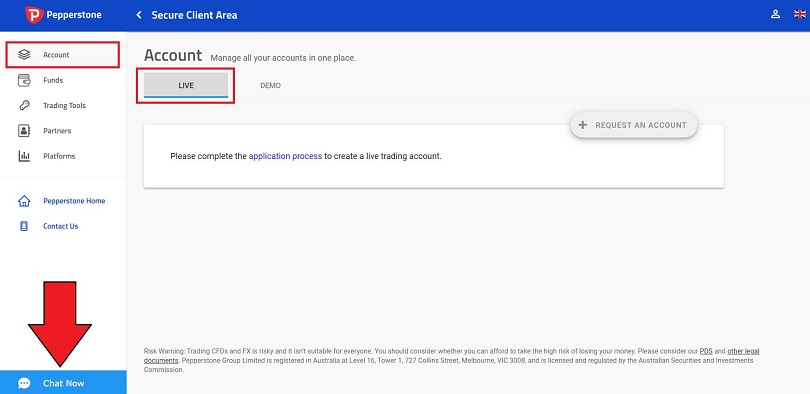Start a chat with Chat Now label
This screenshot has width=810, height=394.
(64, 383)
